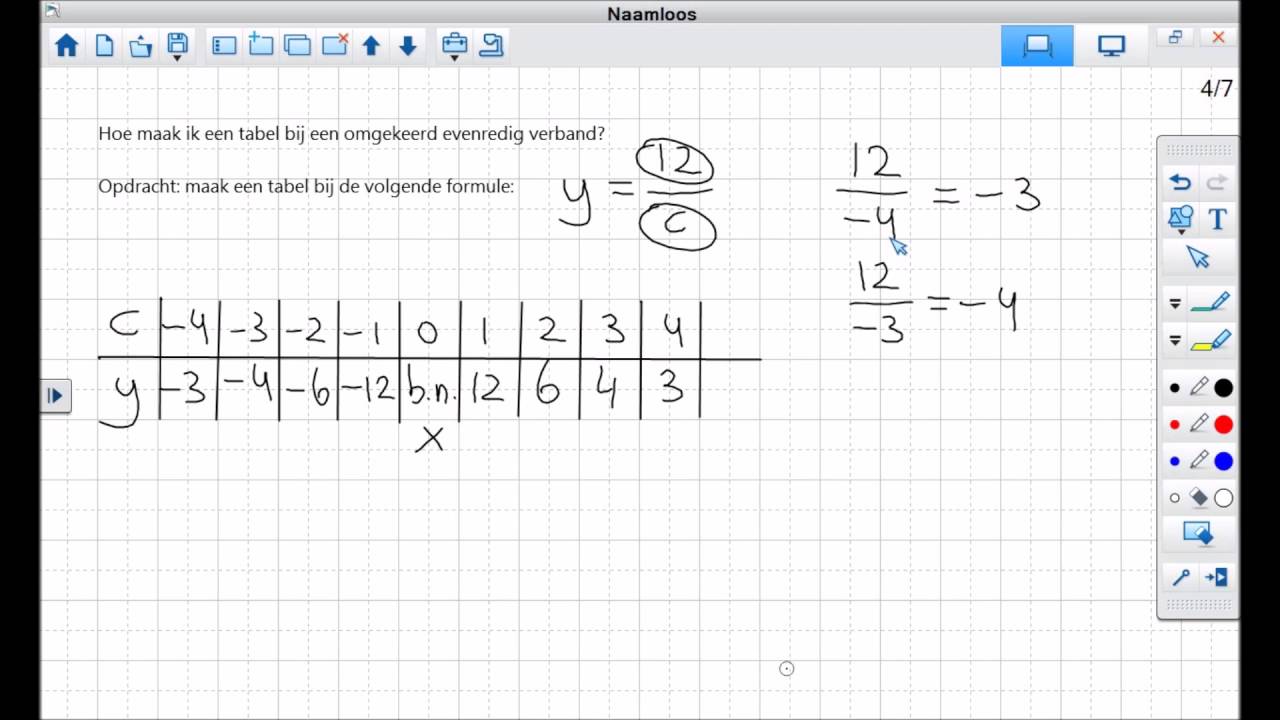Click the small app icon at top-left

(x=52, y=10)
